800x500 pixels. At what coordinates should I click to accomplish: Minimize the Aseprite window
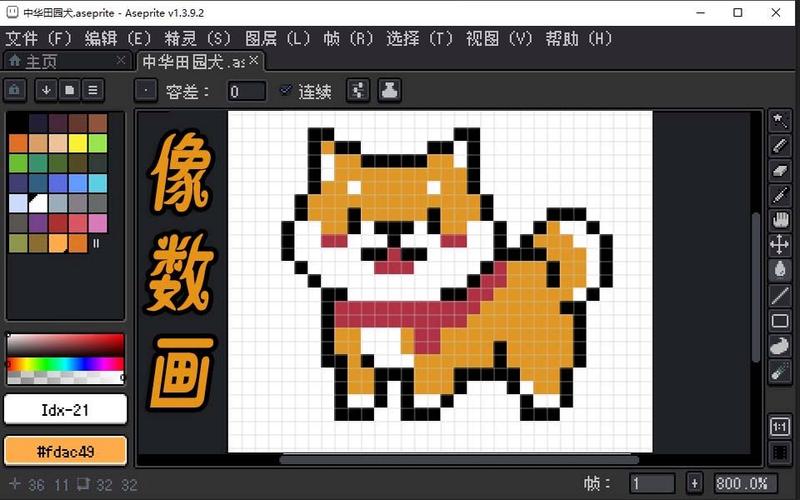(x=701, y=13)
